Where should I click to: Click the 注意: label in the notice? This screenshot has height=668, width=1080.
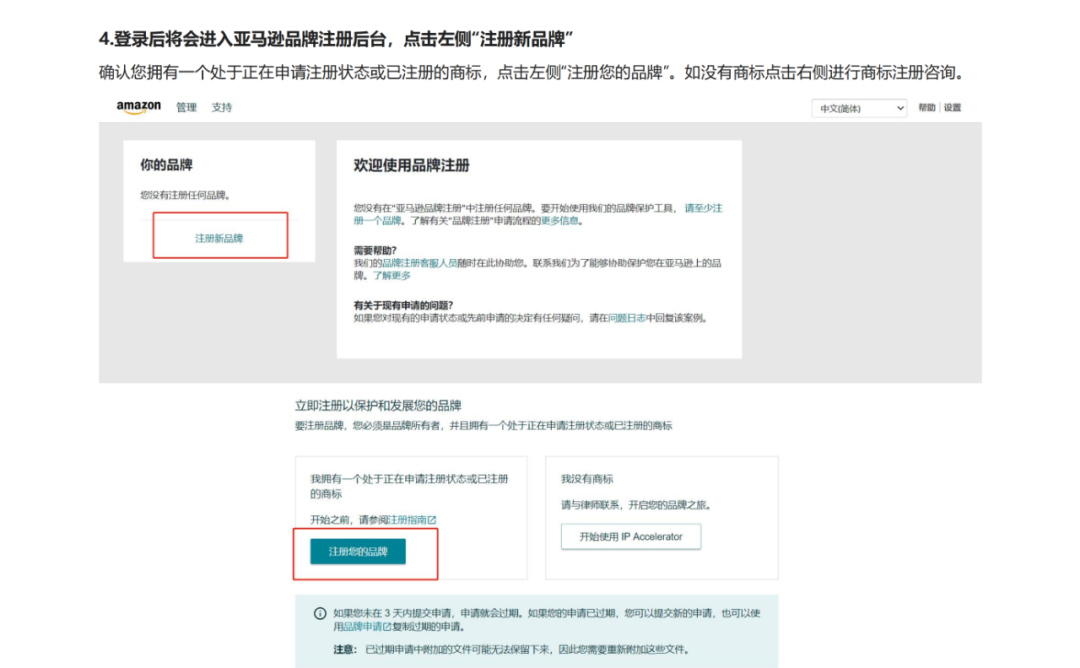[x=344, y=649]
